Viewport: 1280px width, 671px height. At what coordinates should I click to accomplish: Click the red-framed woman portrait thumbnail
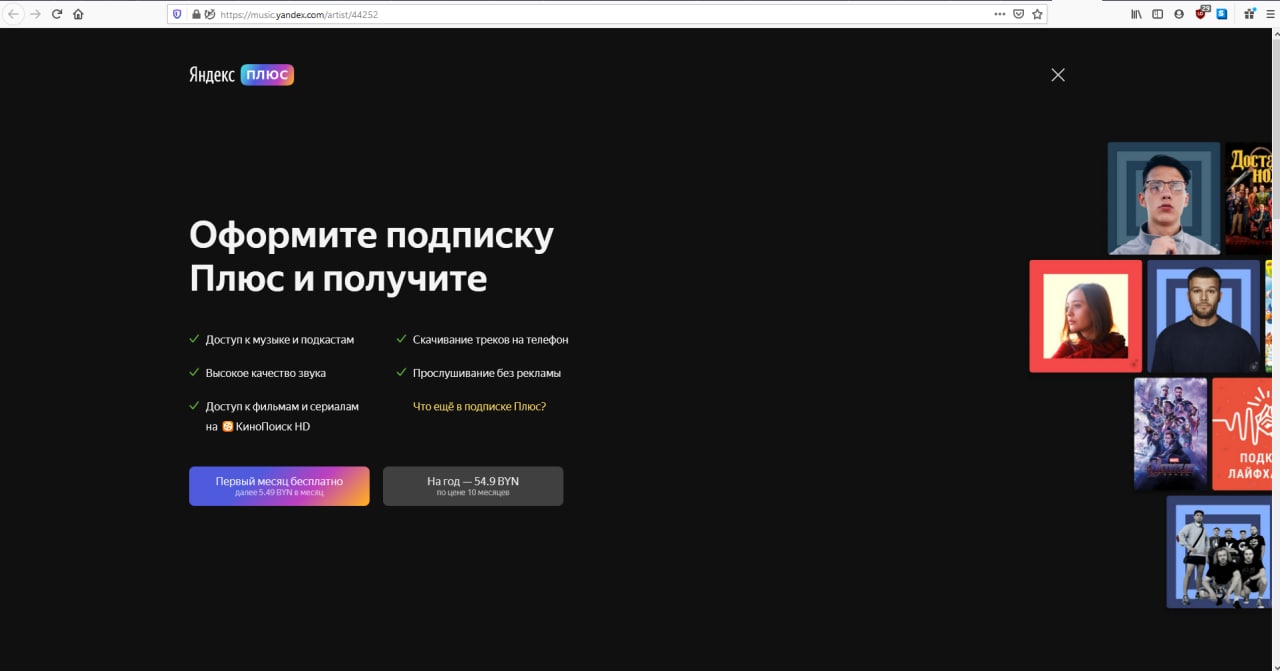[x=1086, y=316]
